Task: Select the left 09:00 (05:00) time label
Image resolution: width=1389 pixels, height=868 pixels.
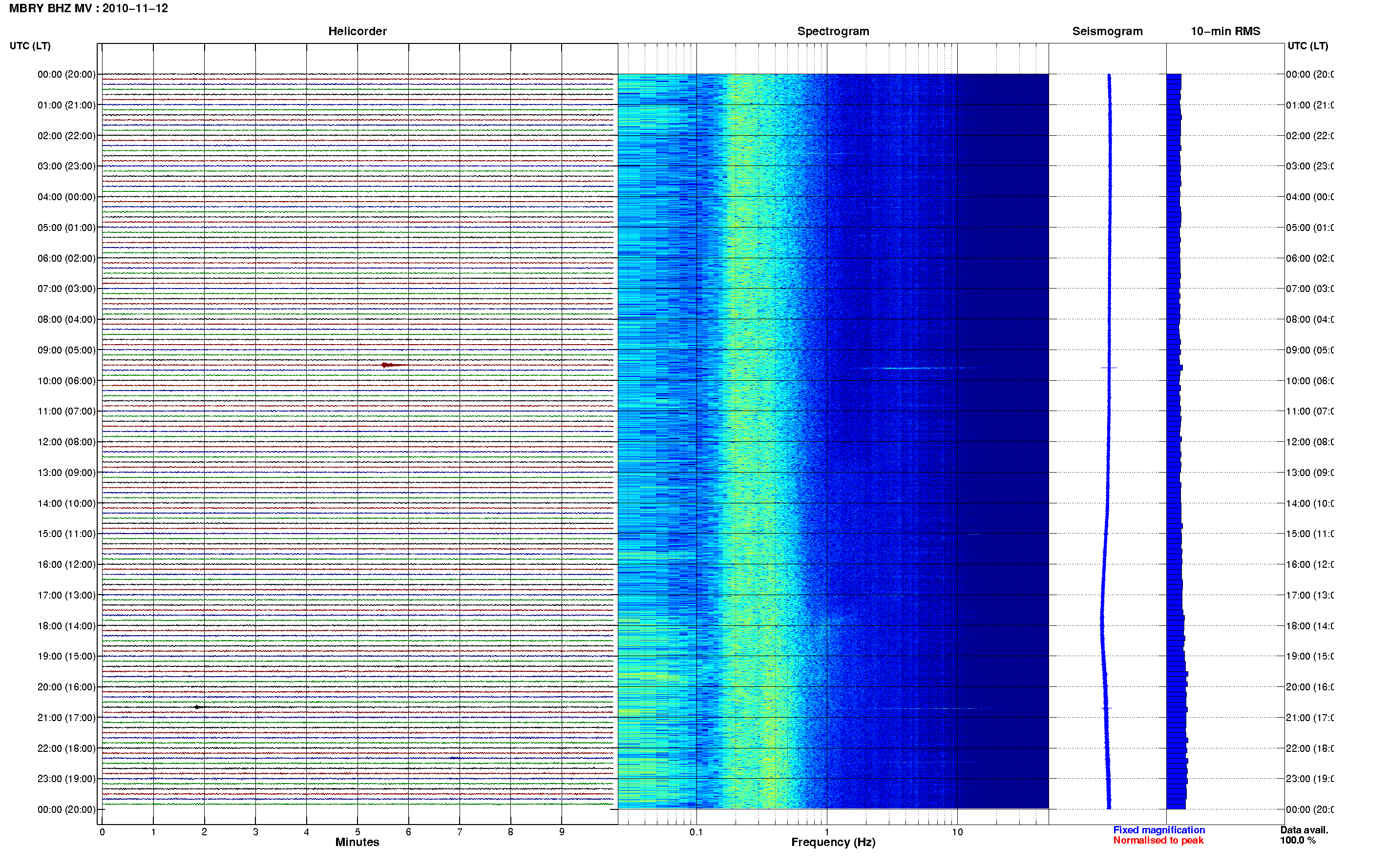Action: tap(66, 350)
